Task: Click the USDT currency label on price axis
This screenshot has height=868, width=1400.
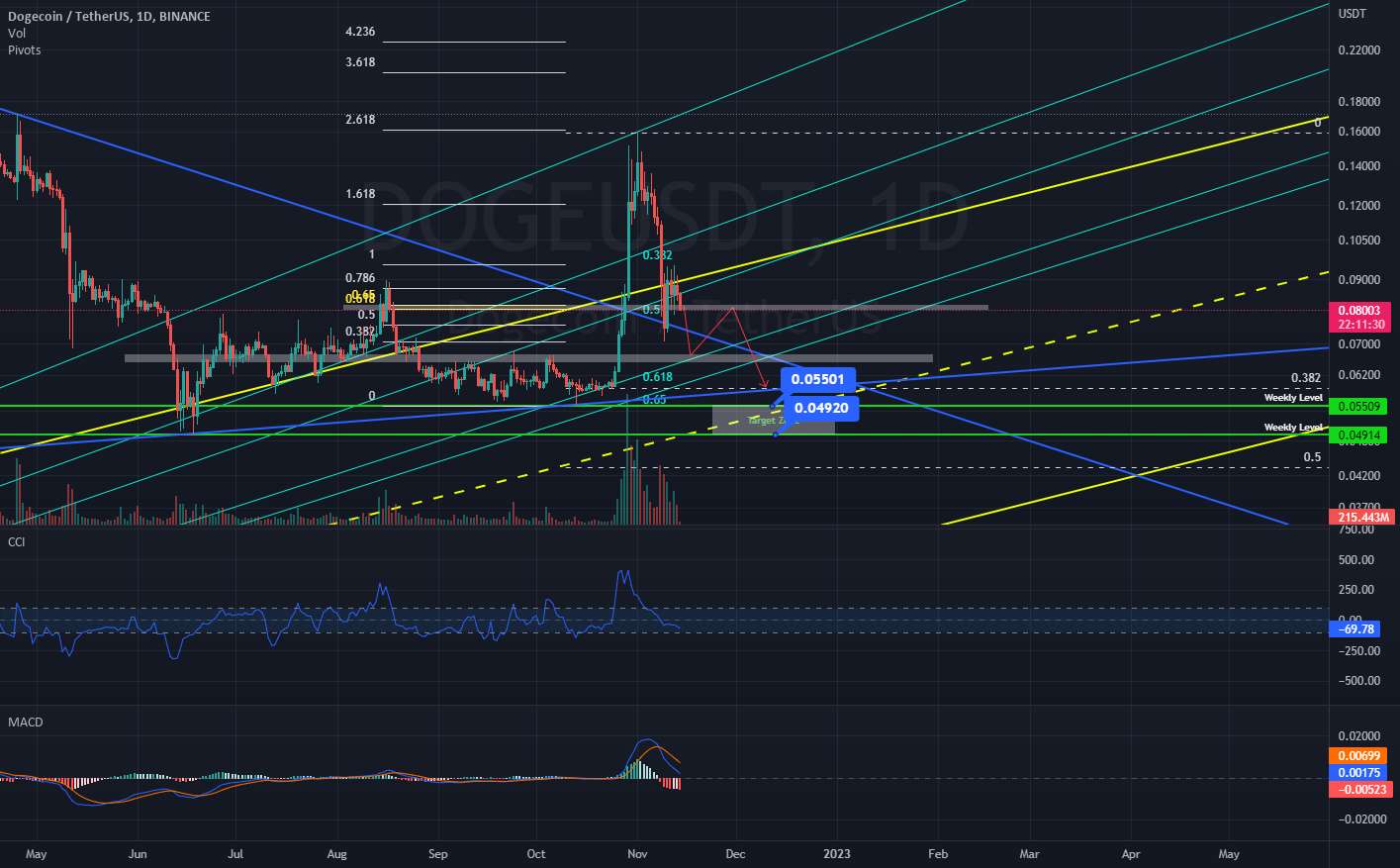Action: (1353, 14)
